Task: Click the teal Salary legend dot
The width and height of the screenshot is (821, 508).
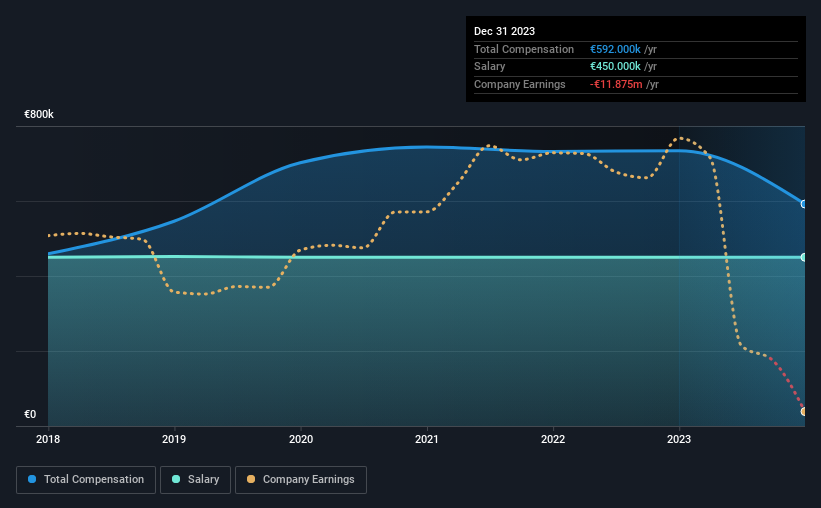Action: click(x=176, y=479)
